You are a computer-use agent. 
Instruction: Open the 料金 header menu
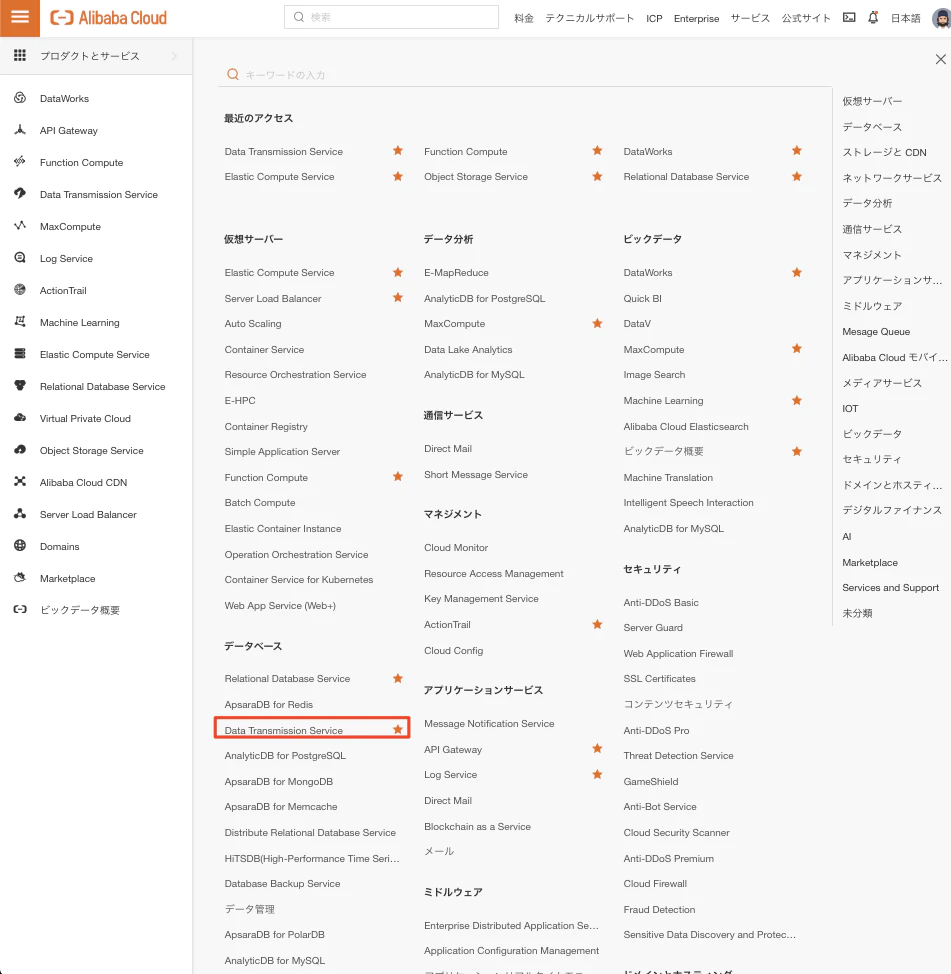[524, 18]
